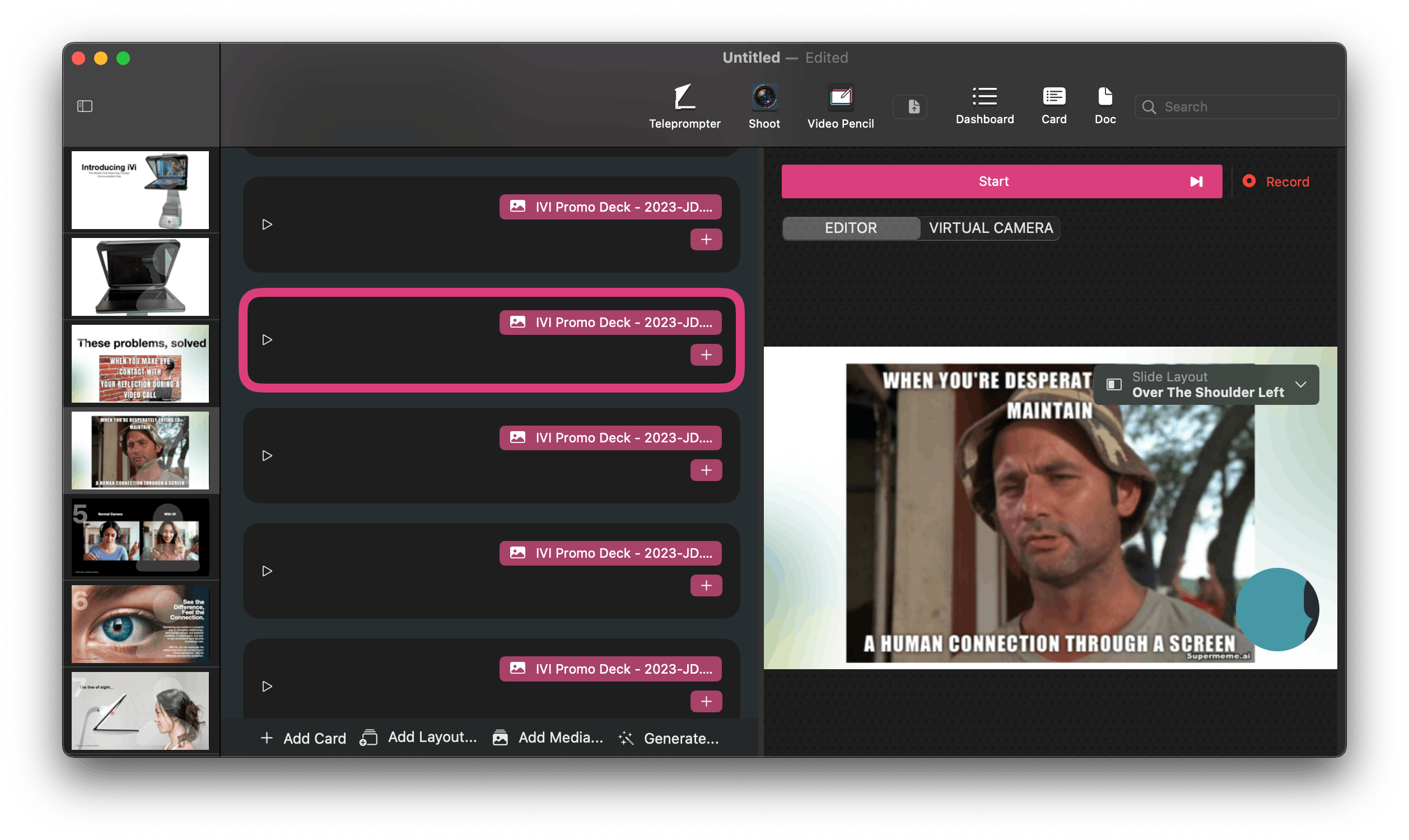Click the Untitled window title
The width and height of the screenshot is (1409, 840).
pyautogui.click(x=752, y=58)
